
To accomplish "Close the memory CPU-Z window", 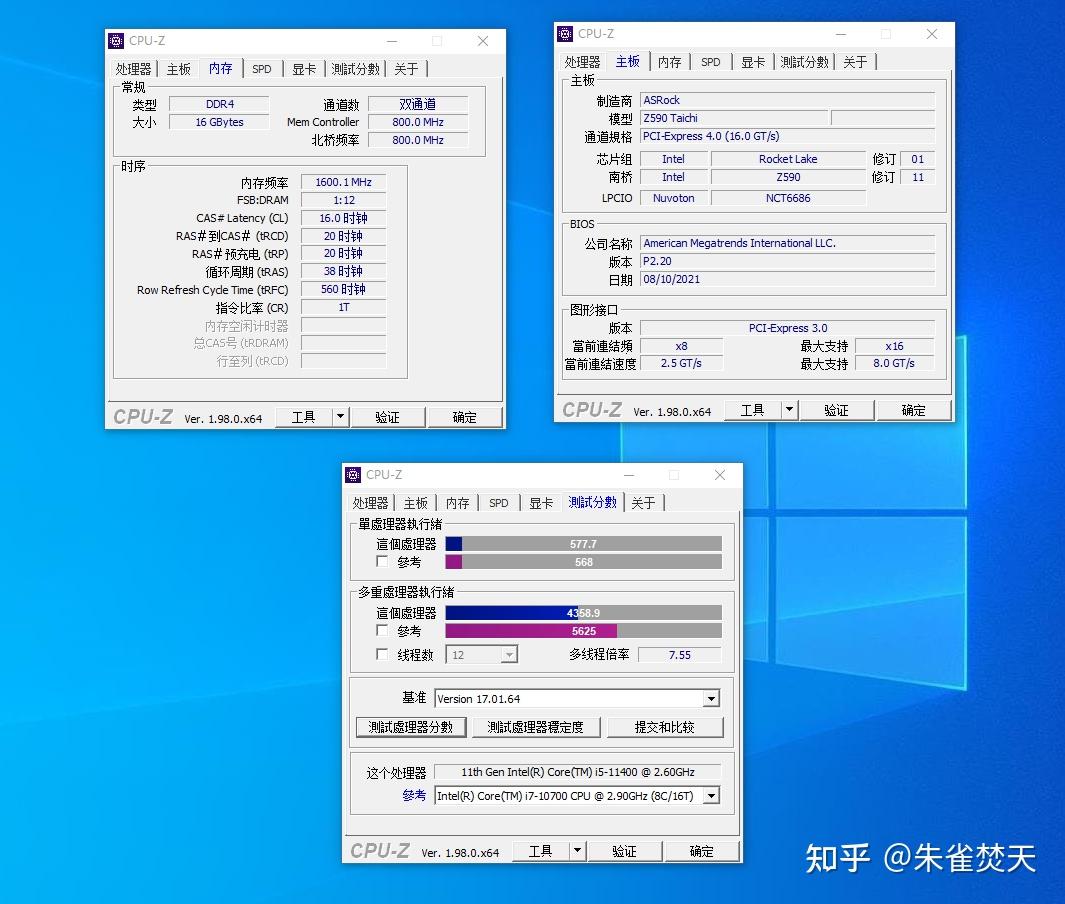I will [483, 41].
